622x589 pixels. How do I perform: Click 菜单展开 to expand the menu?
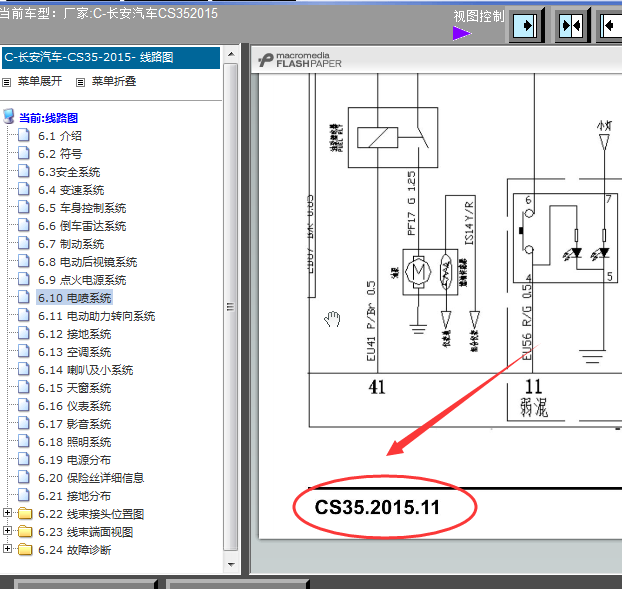tap(40, 81)
